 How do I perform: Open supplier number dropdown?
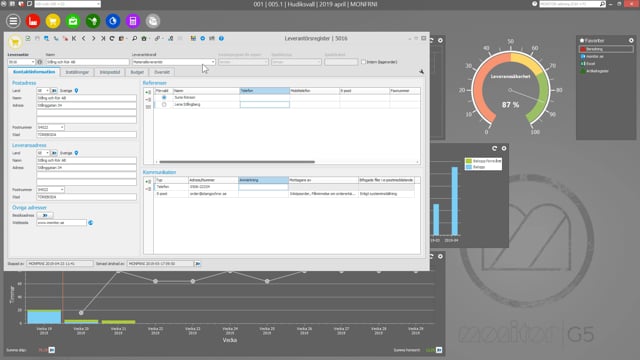click(32, 62)
